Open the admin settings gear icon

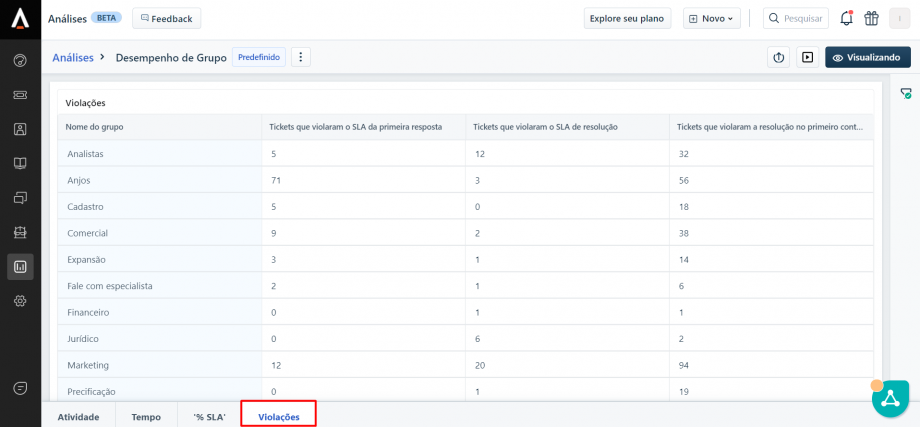point(20,301)
